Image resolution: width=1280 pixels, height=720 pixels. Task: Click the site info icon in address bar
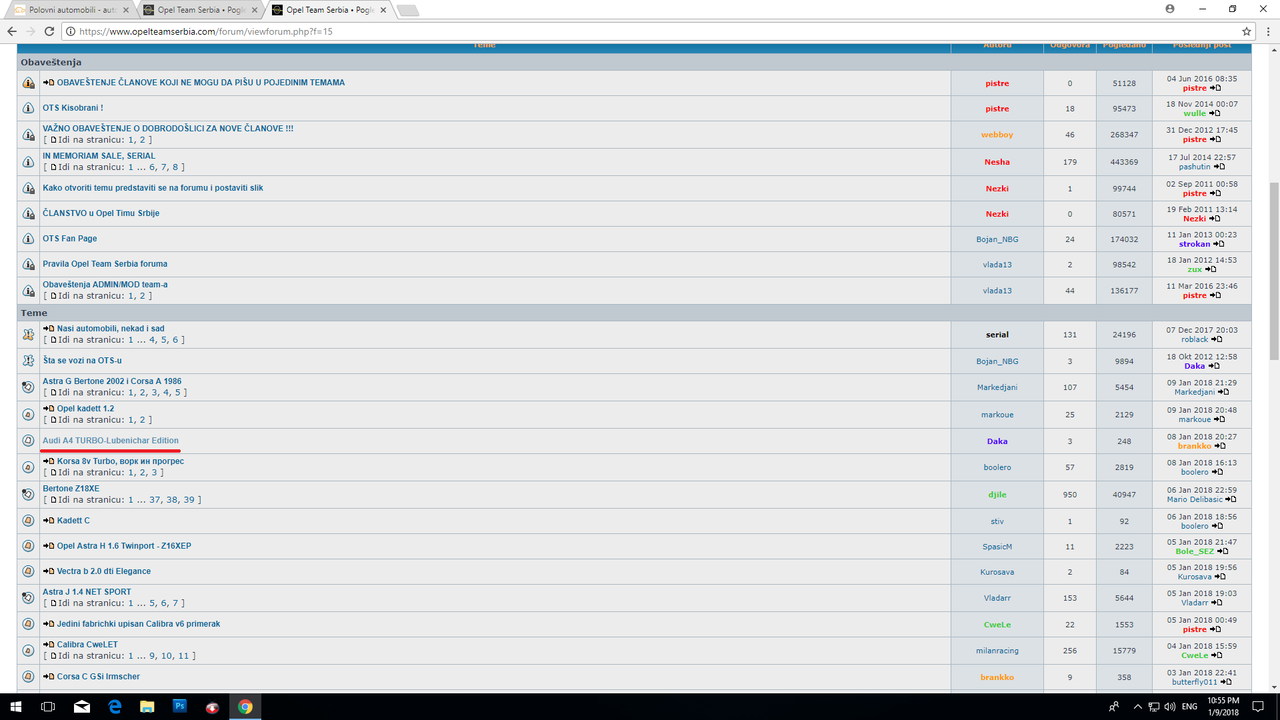click(x=71, y=31)
